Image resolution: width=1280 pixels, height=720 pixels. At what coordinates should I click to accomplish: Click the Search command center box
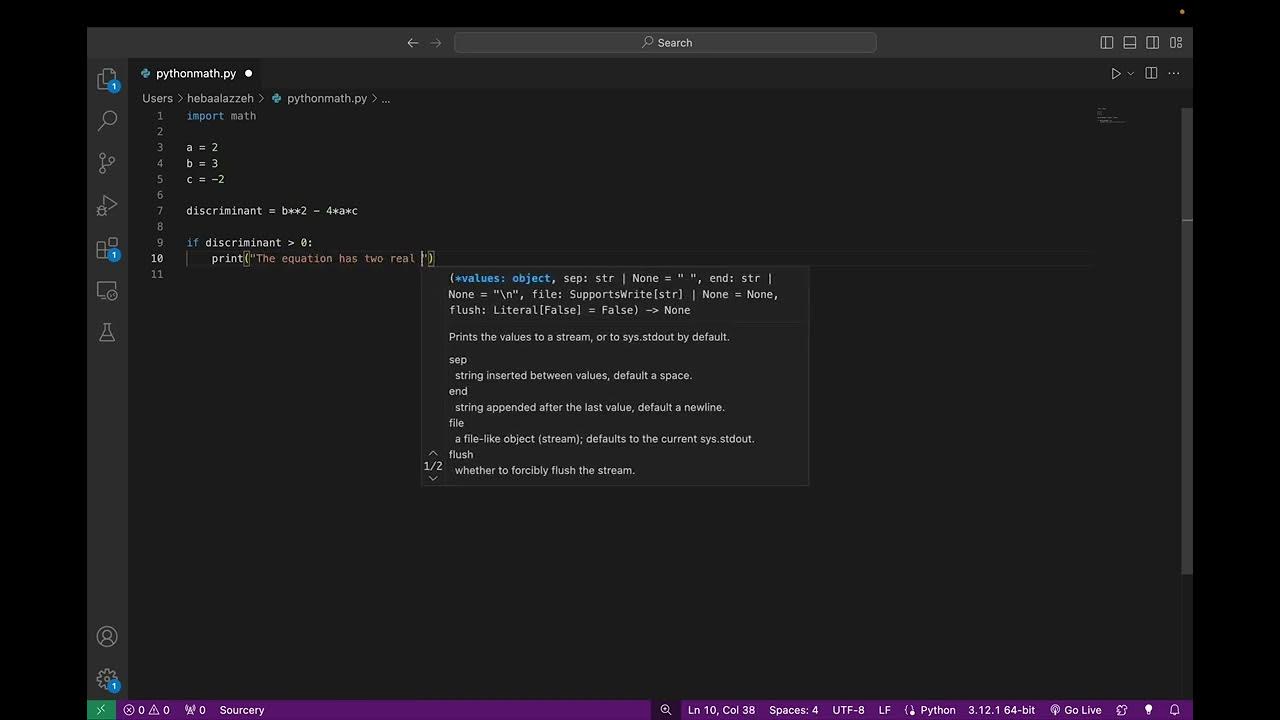click(665, 42)
